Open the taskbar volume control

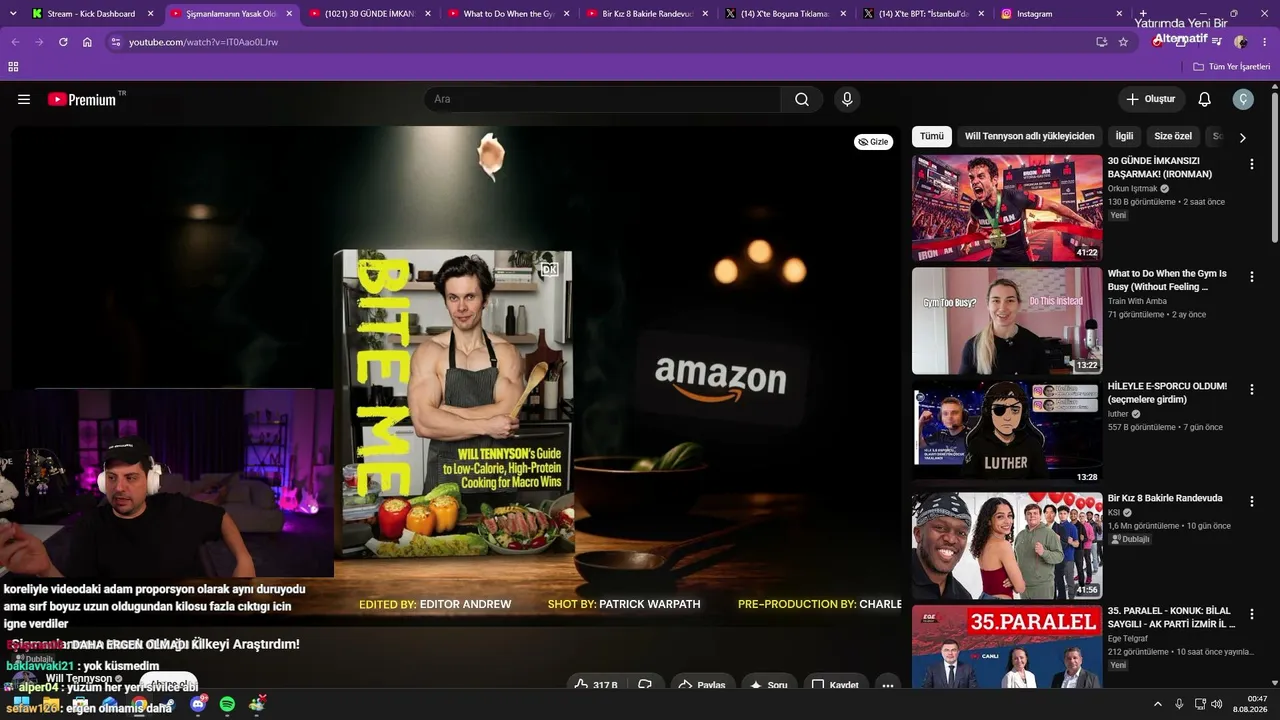pos(1216,704)
